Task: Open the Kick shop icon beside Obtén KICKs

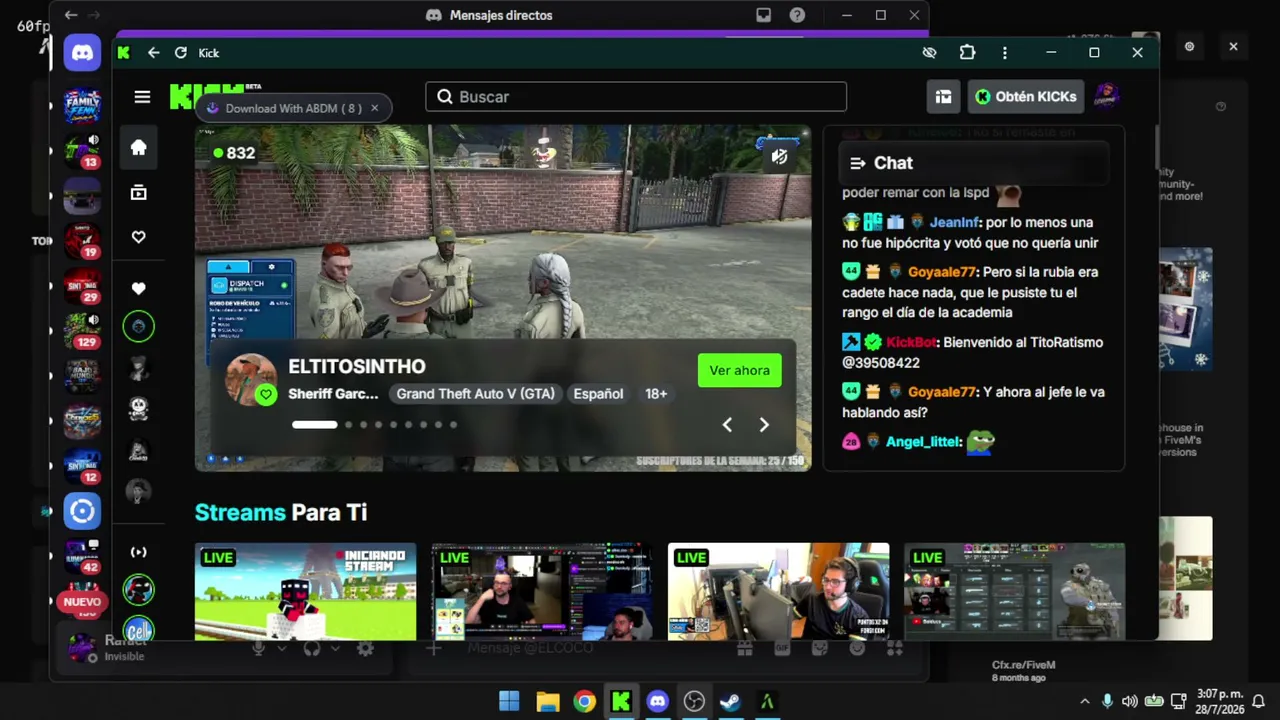Action: (x=943, y=97)
